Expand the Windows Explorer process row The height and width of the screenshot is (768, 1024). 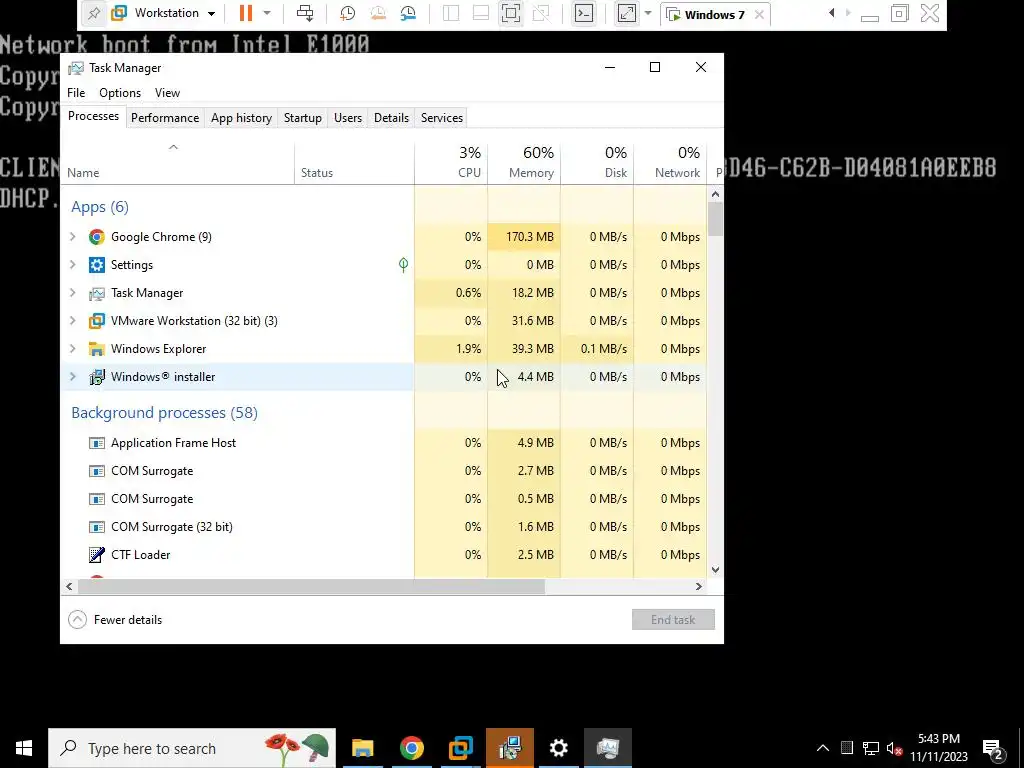tap(72, 349)
